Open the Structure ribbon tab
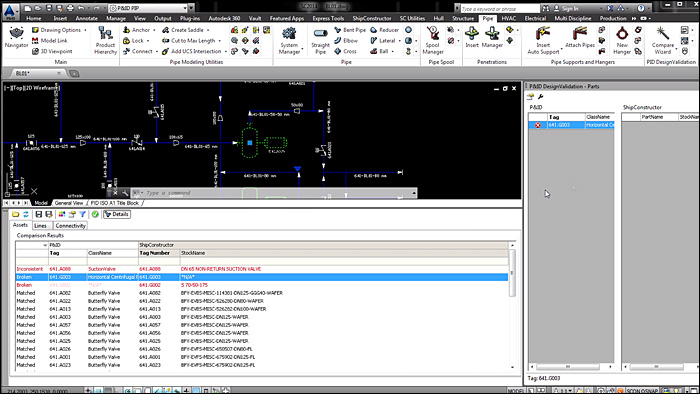 (463, 18)
